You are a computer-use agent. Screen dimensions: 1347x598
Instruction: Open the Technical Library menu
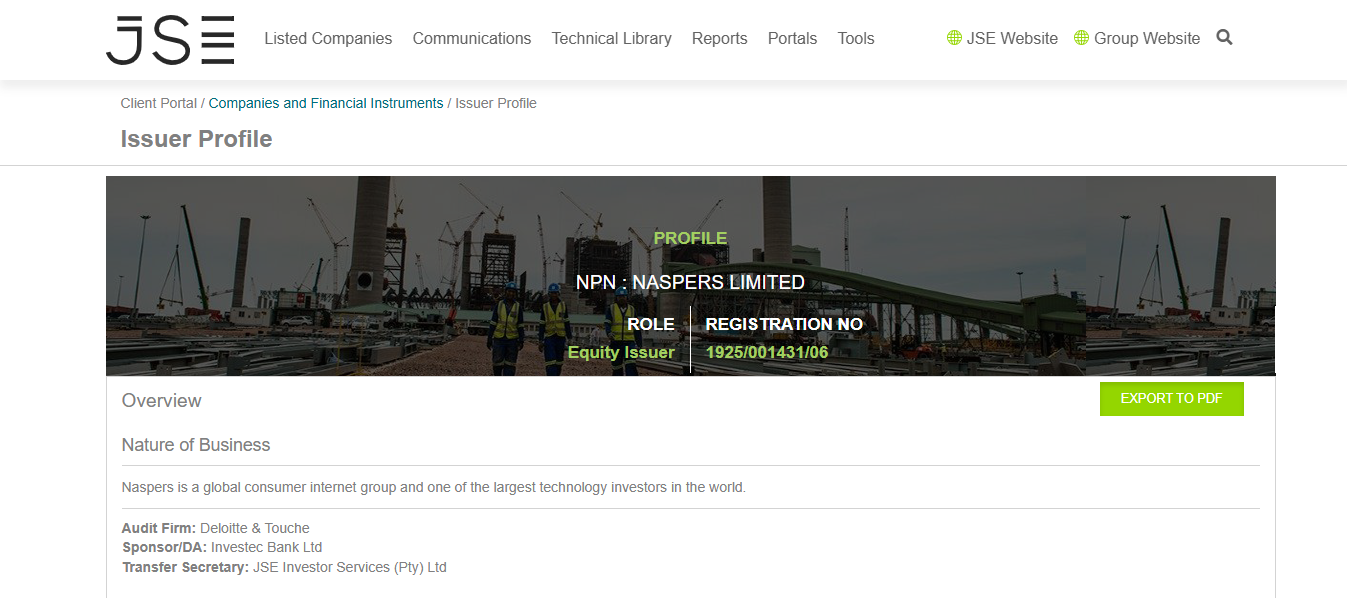click(x=611, y=38)
